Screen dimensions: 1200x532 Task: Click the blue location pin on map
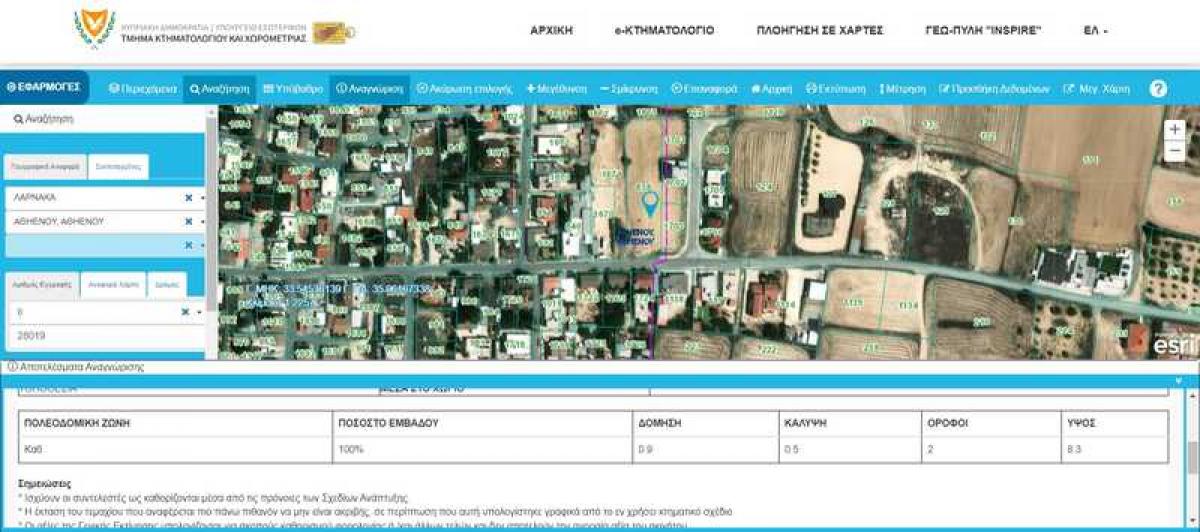650,204
